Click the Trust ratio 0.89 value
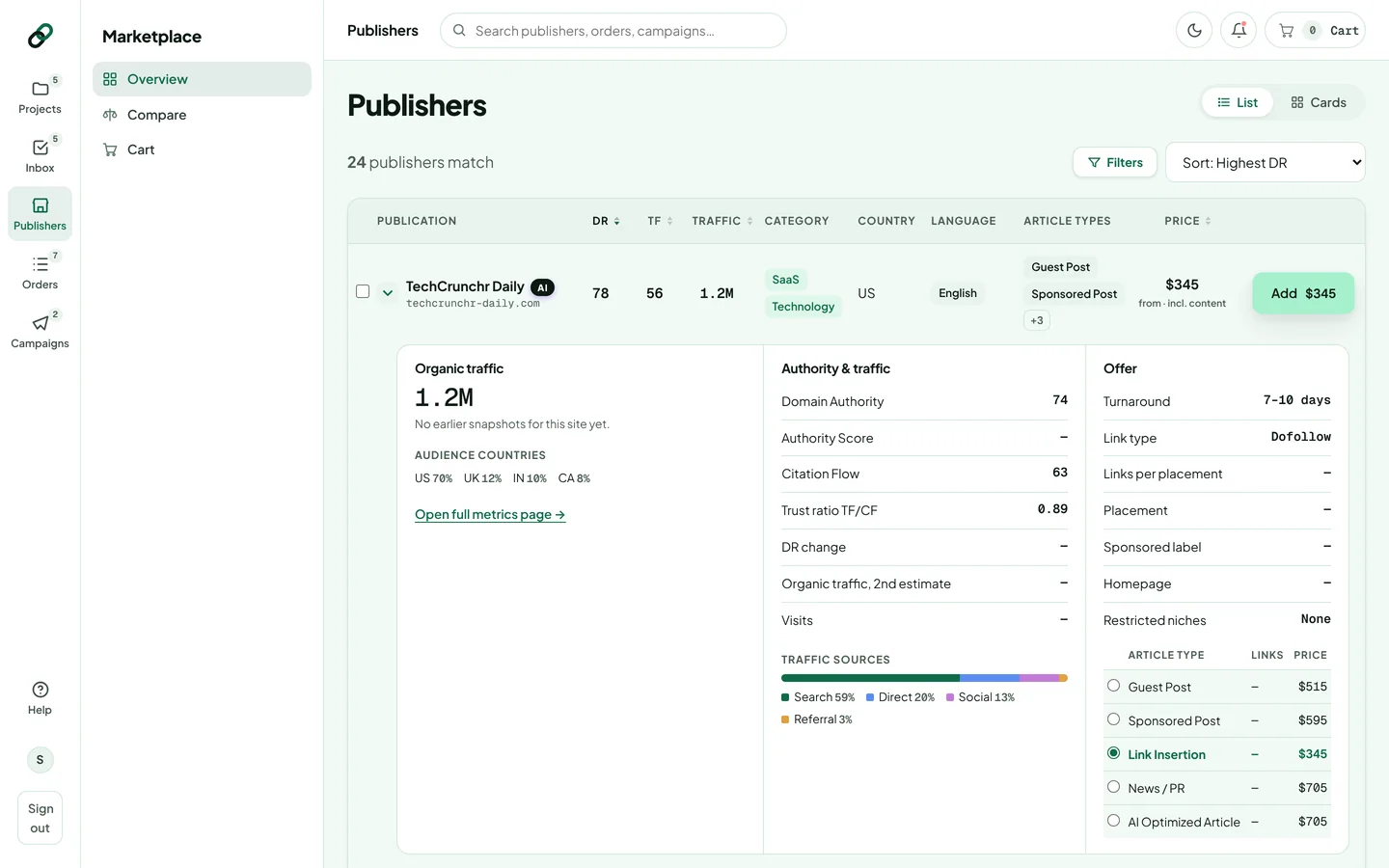The image size is (1389, 868). (1052, 509)
